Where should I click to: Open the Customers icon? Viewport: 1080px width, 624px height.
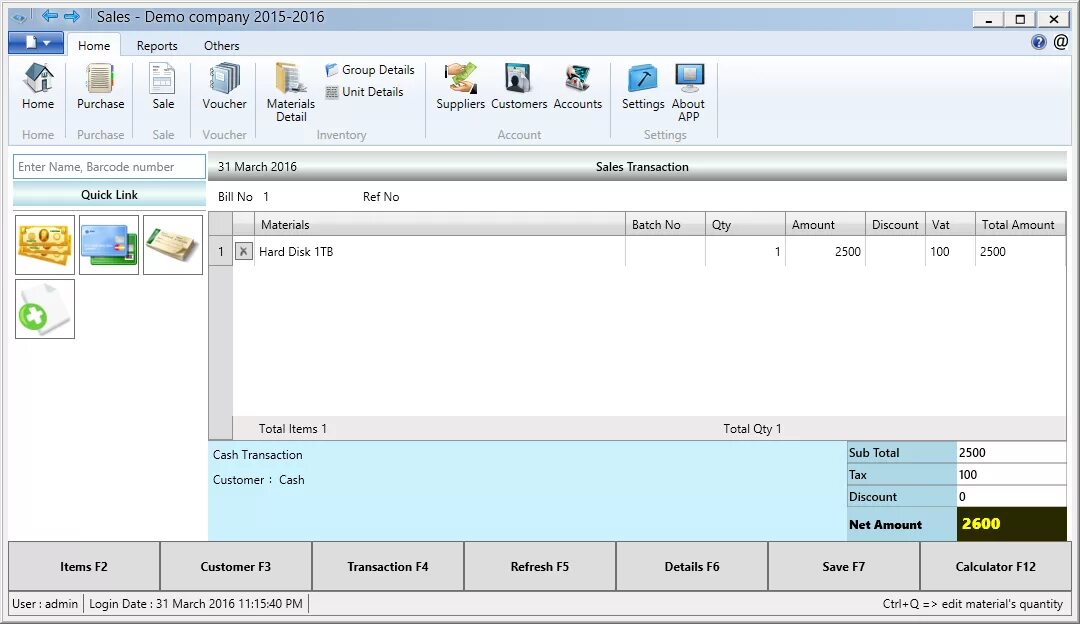[x=519, y=86]
